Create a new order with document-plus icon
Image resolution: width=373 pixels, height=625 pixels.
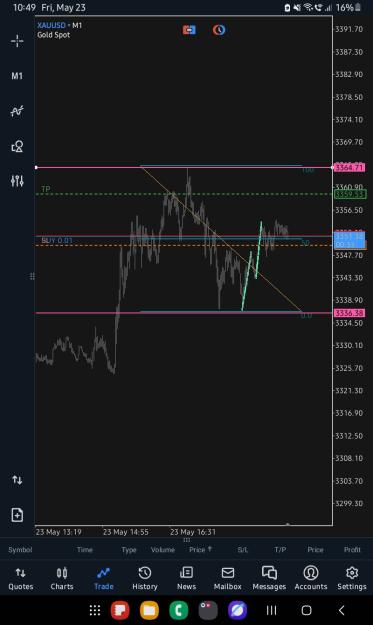pyautogui.click(x=17, y=515)
